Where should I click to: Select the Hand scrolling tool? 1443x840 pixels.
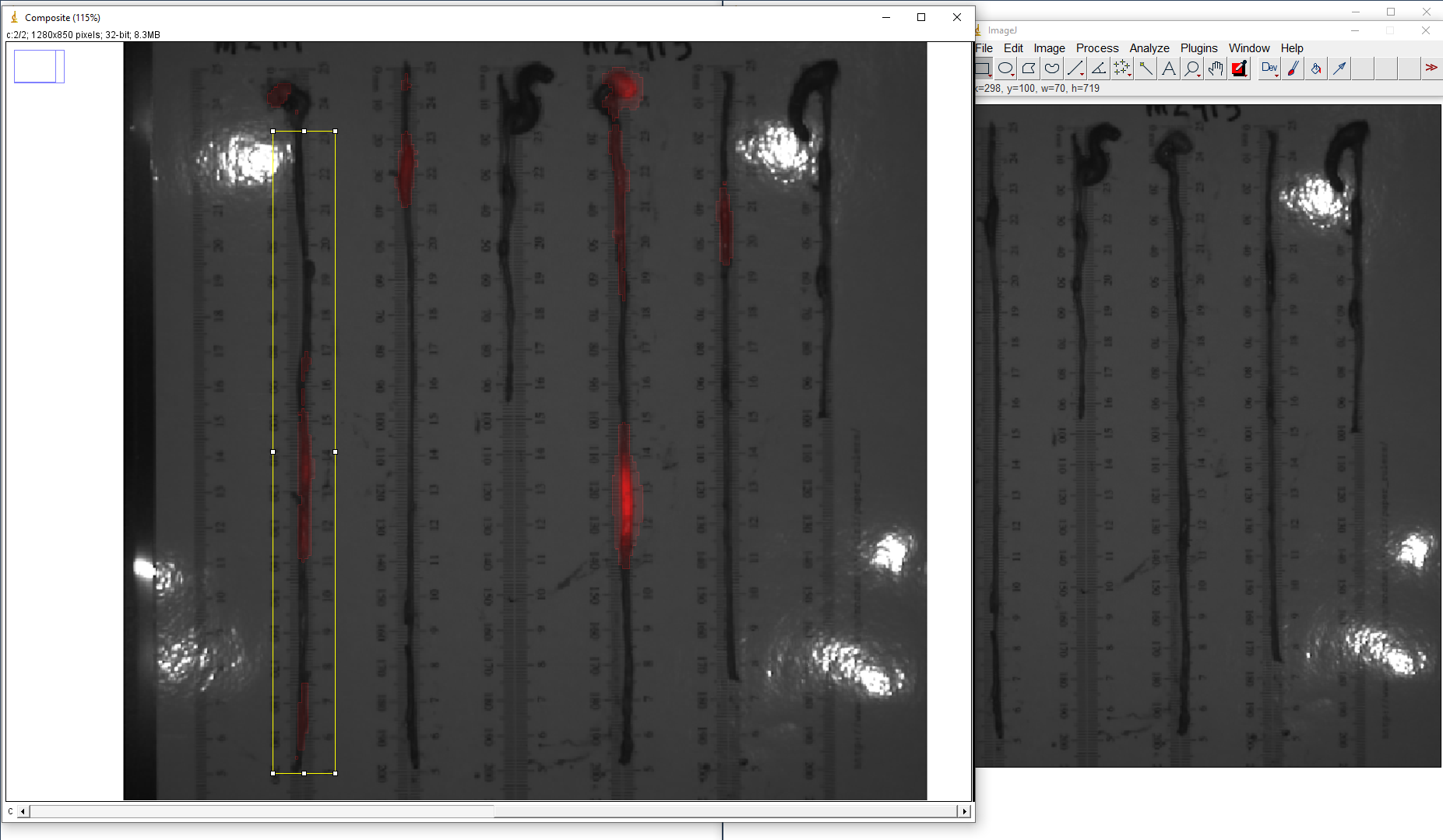tap(1216, 69)
